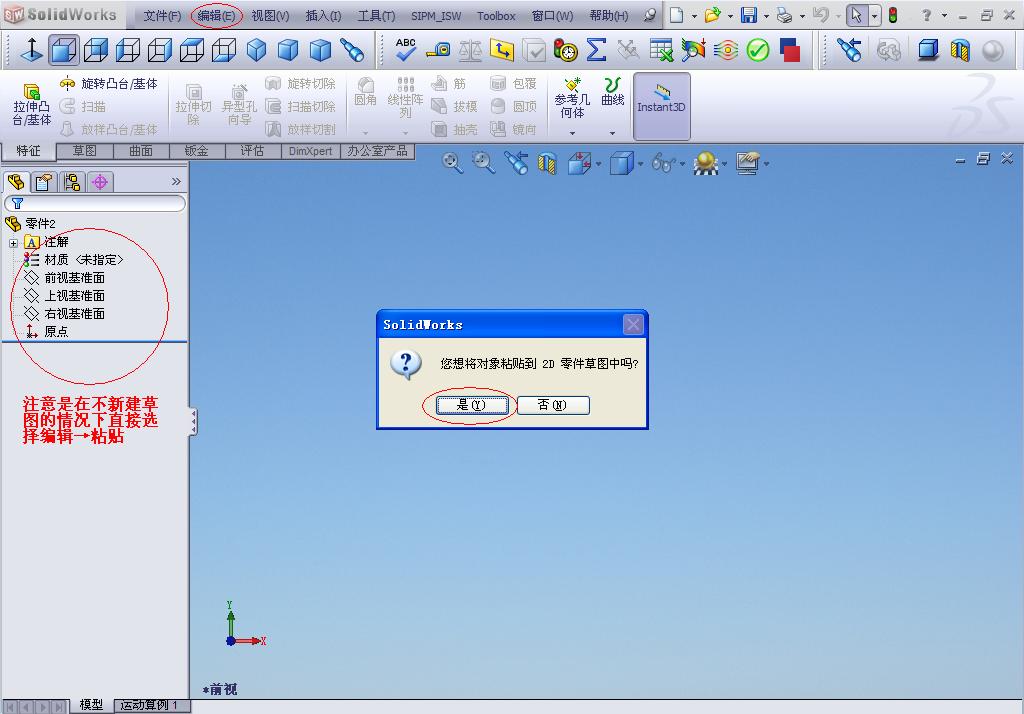Click the design table spreadsheet icon
The height and width of the screenshot is (714, 1024).
[661, 50]
